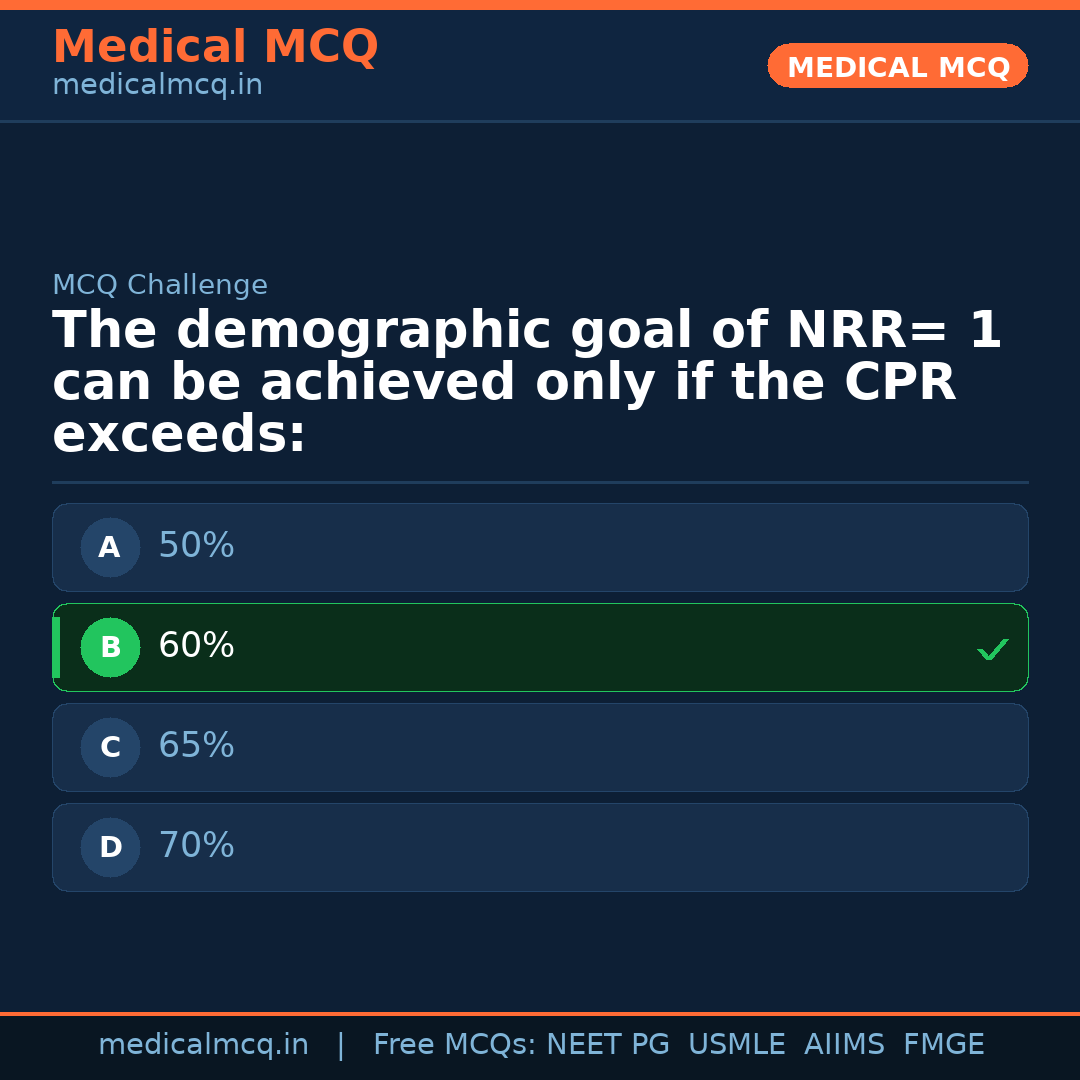Click the MCQ Challenge label
The image size is (1080, 1080).
click(160, 286)
